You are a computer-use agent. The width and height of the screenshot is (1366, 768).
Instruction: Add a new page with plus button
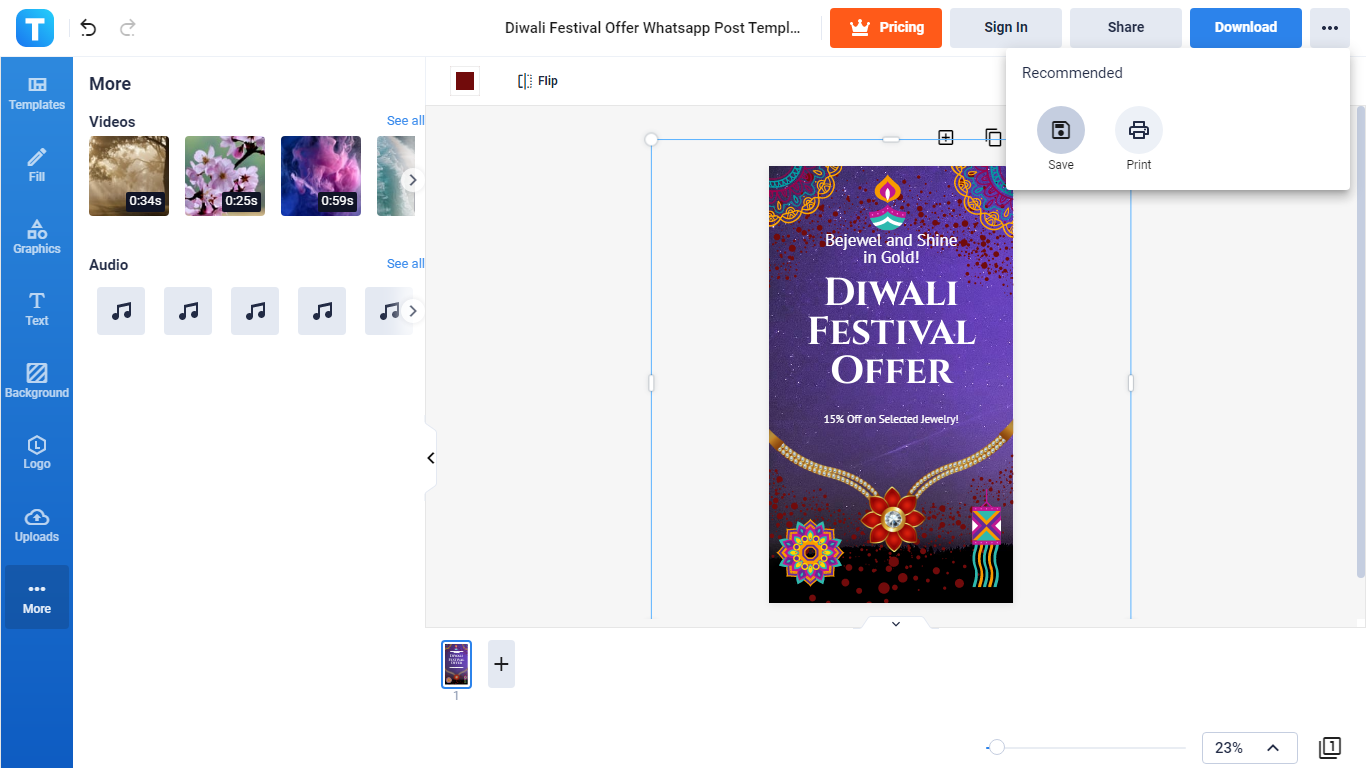(501, 664)
